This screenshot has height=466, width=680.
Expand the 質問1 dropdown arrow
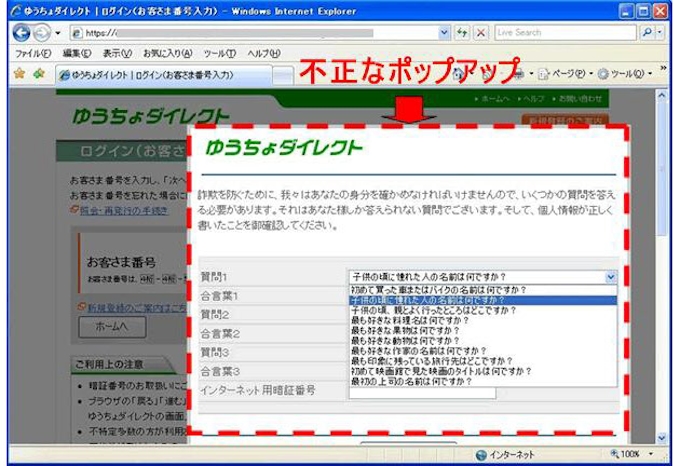pyautogui.click(x=611, y=277)
